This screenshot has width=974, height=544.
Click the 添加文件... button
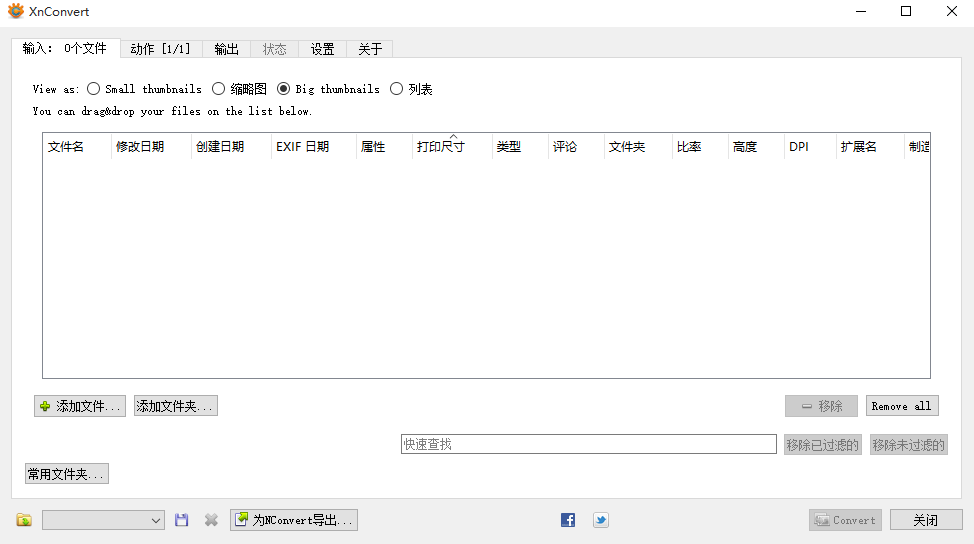tap(80, 406)
